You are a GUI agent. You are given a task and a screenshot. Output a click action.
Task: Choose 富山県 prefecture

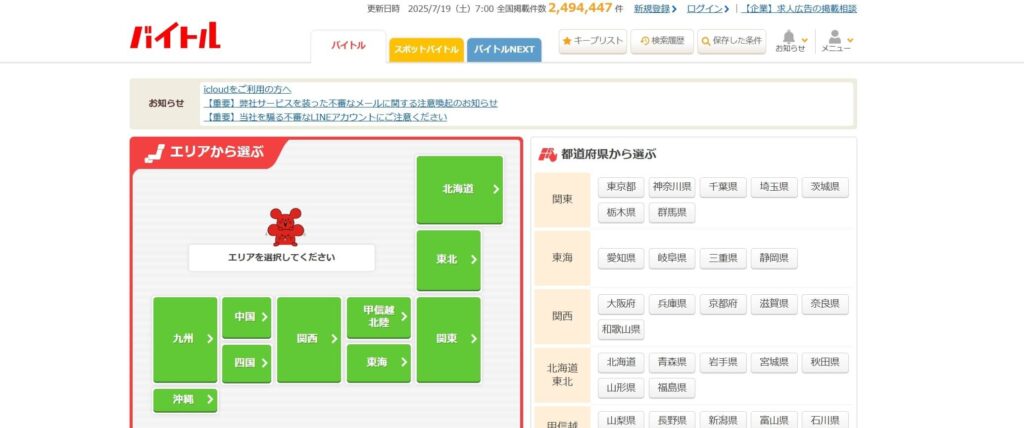[774, 420]
